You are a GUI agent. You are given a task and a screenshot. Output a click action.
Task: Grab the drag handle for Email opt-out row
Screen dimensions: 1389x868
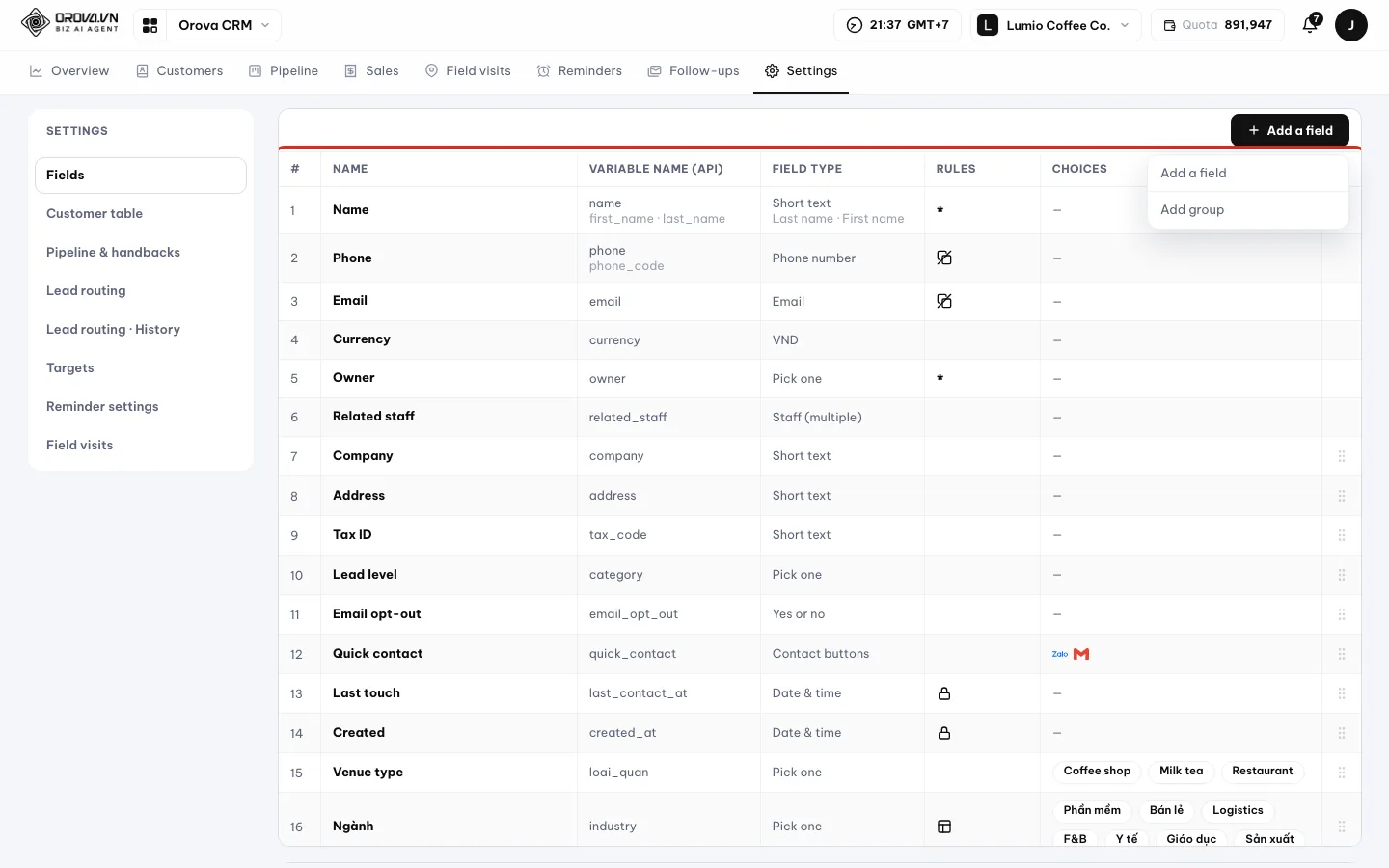pyautogui.click(x=1342, y=614)
